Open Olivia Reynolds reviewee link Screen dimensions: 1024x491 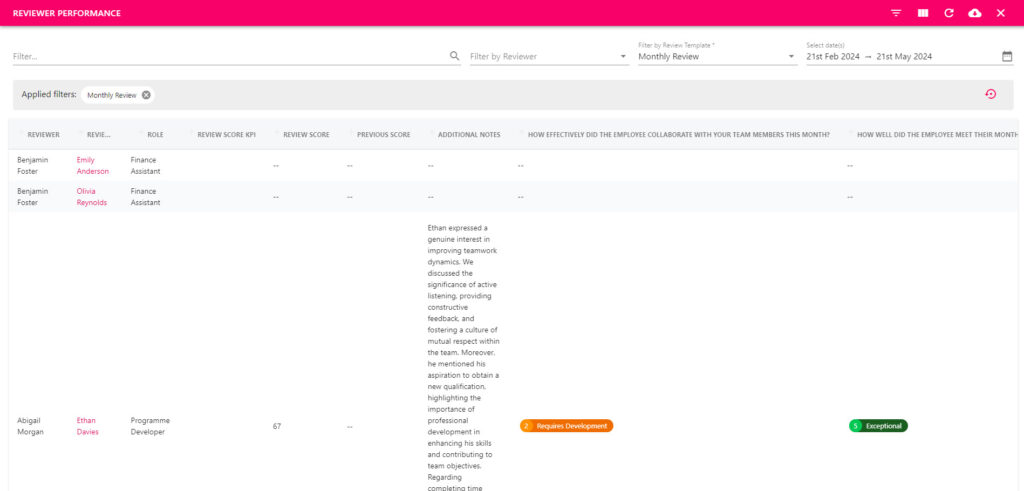(91, 197)
